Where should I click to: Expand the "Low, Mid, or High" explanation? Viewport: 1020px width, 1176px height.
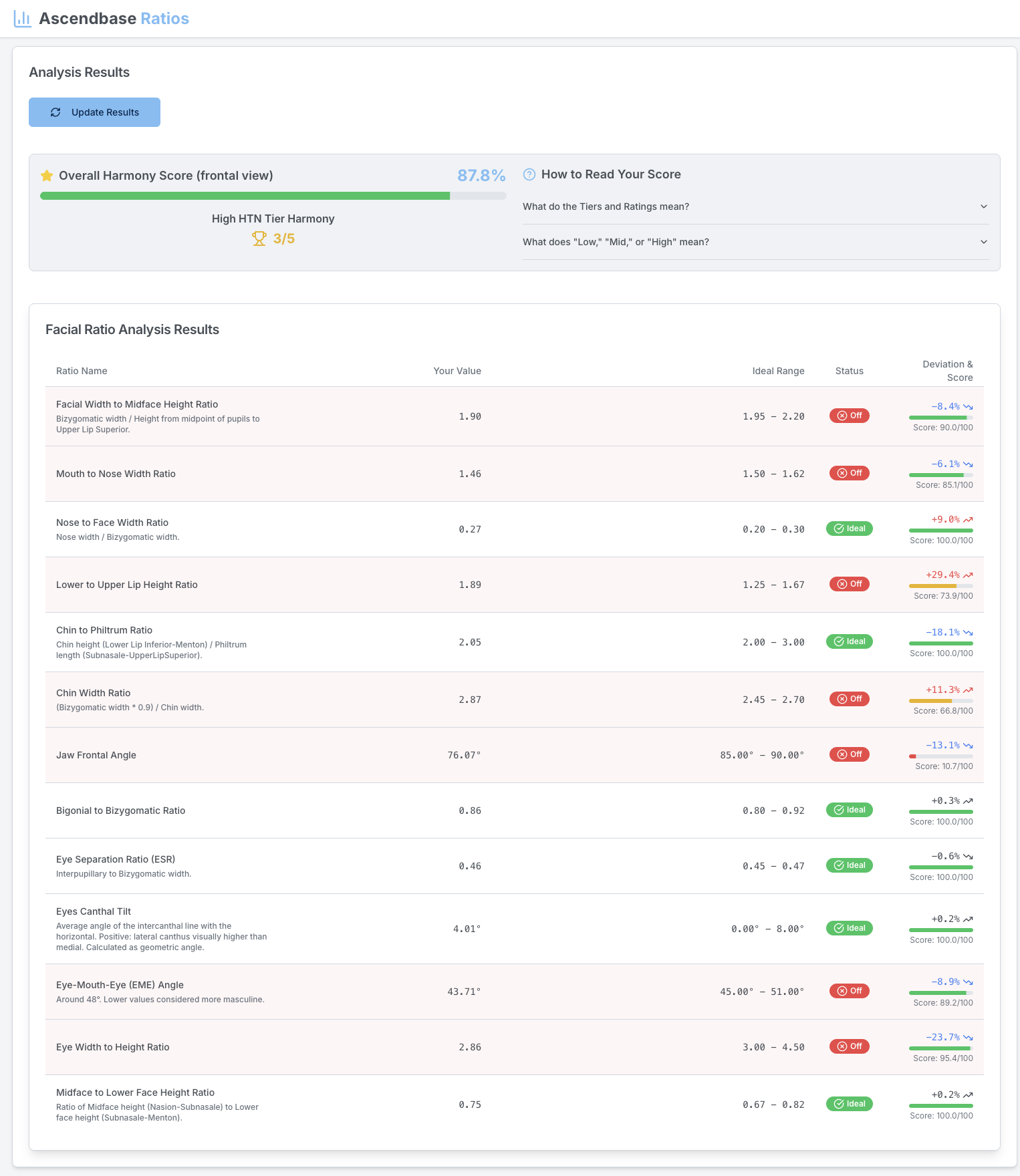(x=616, y=242)
